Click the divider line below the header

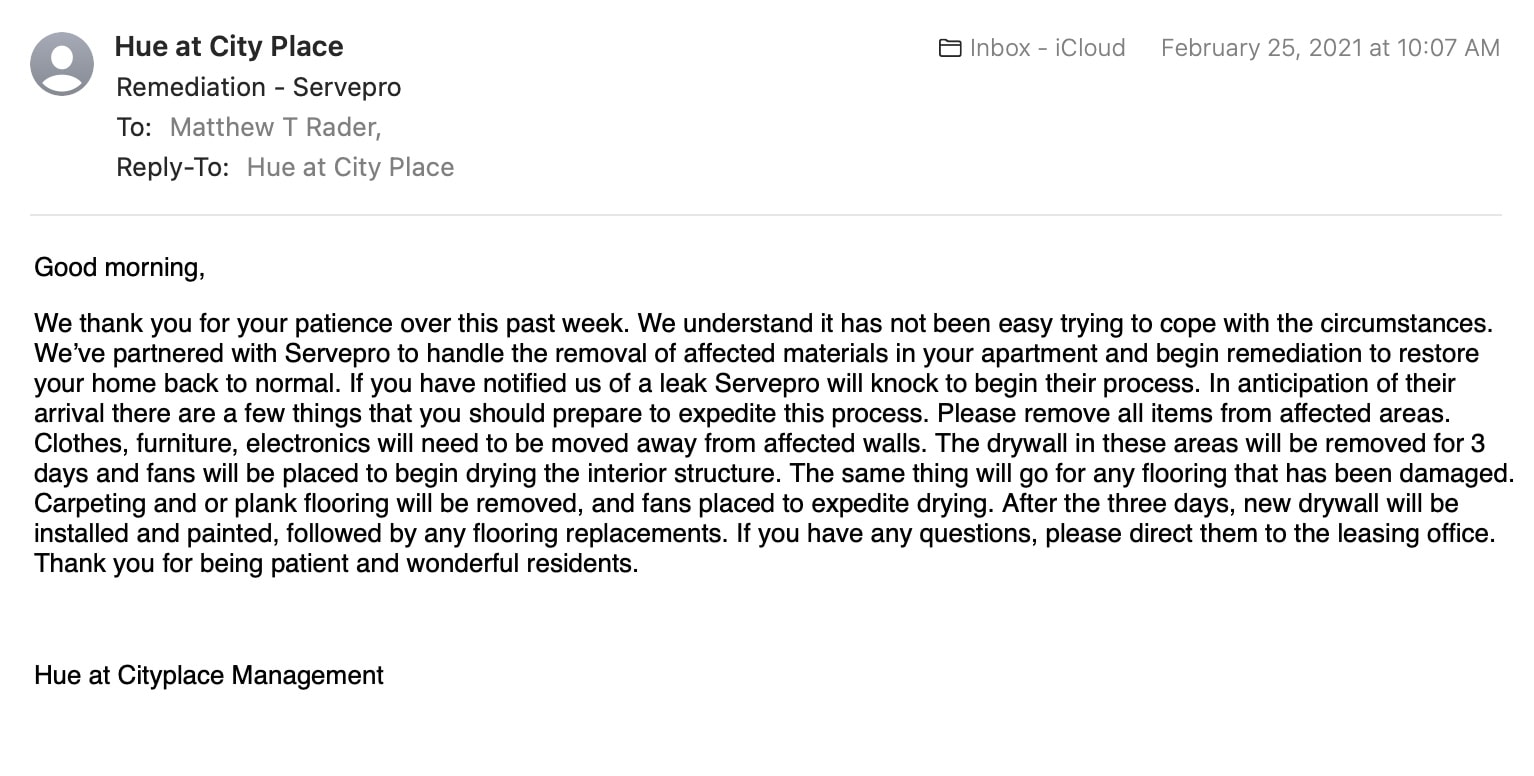[x=766, y=215]
